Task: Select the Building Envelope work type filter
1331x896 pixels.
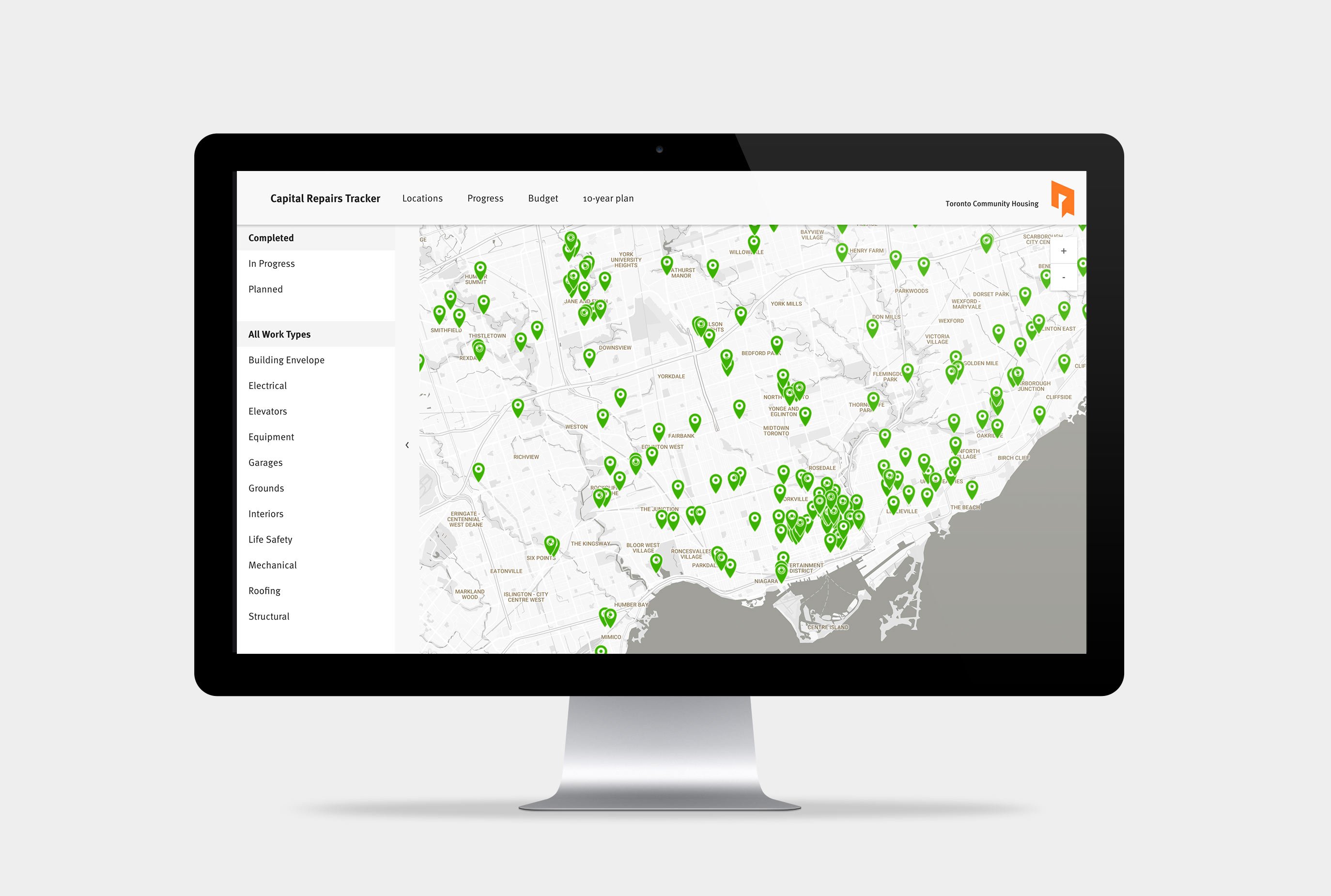Action: pyautogui.click(x=288, y=359)
